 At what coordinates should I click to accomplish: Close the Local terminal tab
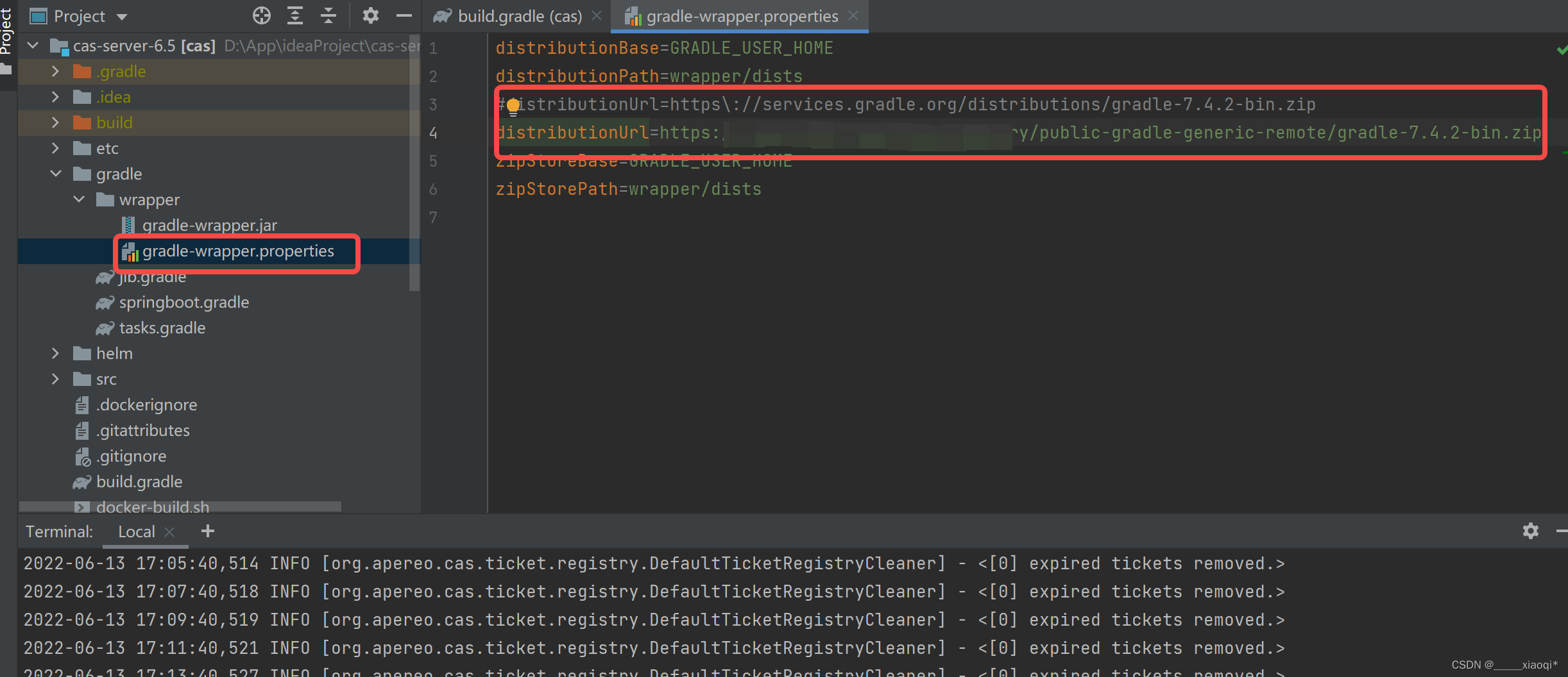tap(169, 531)
